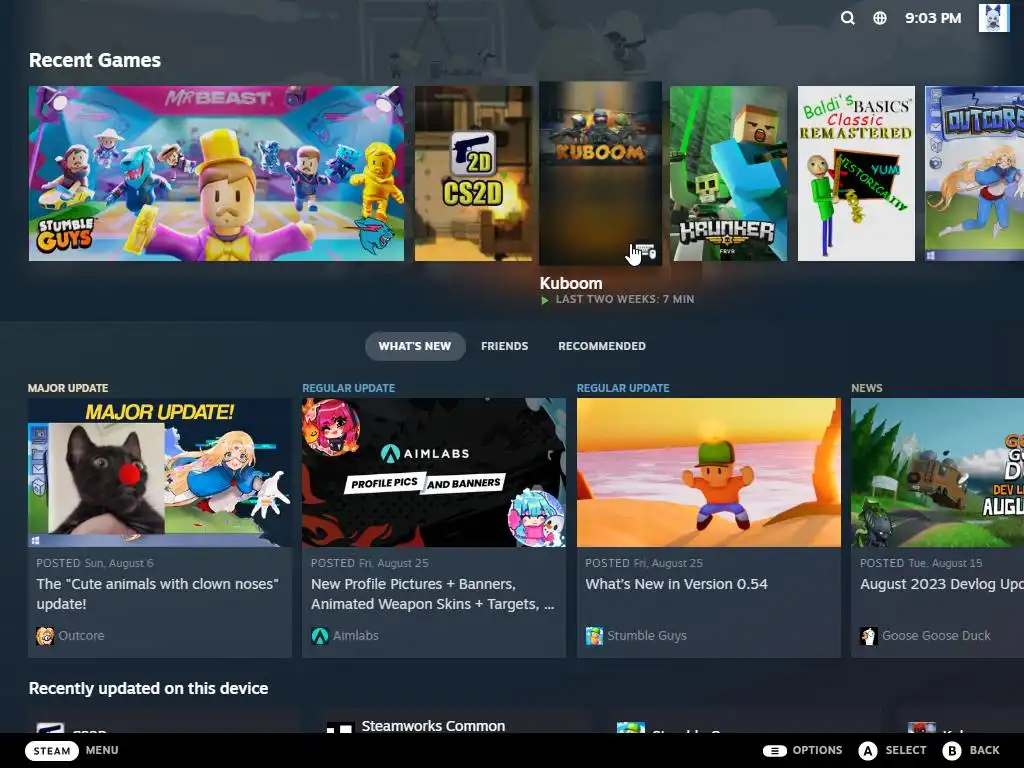
Task: Click the Aimlabs publisher name
Action: click(356, 635)
